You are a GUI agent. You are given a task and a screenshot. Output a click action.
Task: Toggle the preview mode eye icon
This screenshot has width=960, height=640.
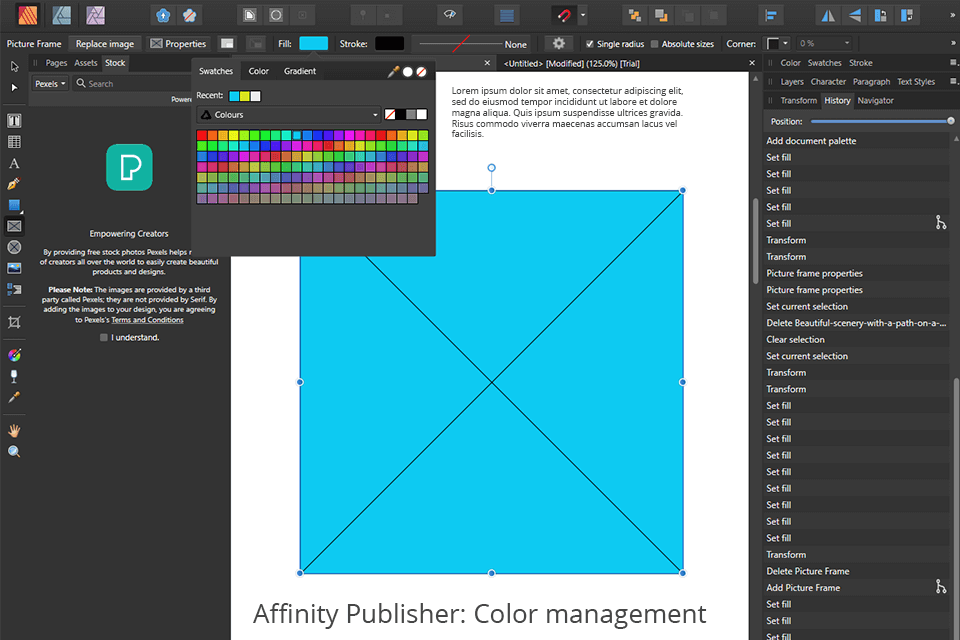450,15
